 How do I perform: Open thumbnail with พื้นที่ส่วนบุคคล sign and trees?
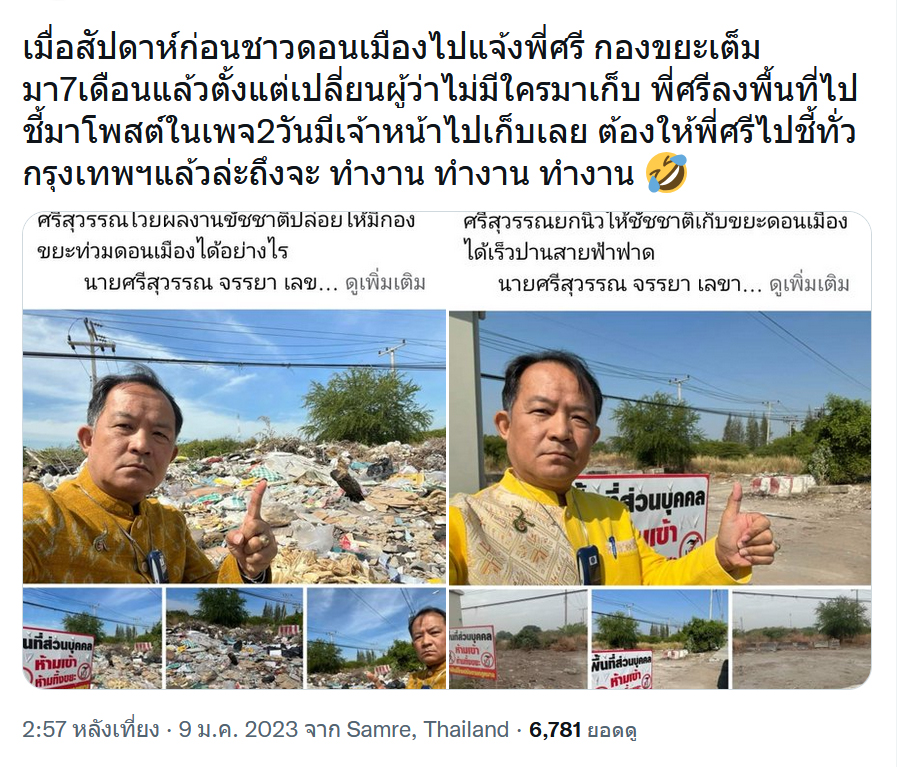pos(660,638)
